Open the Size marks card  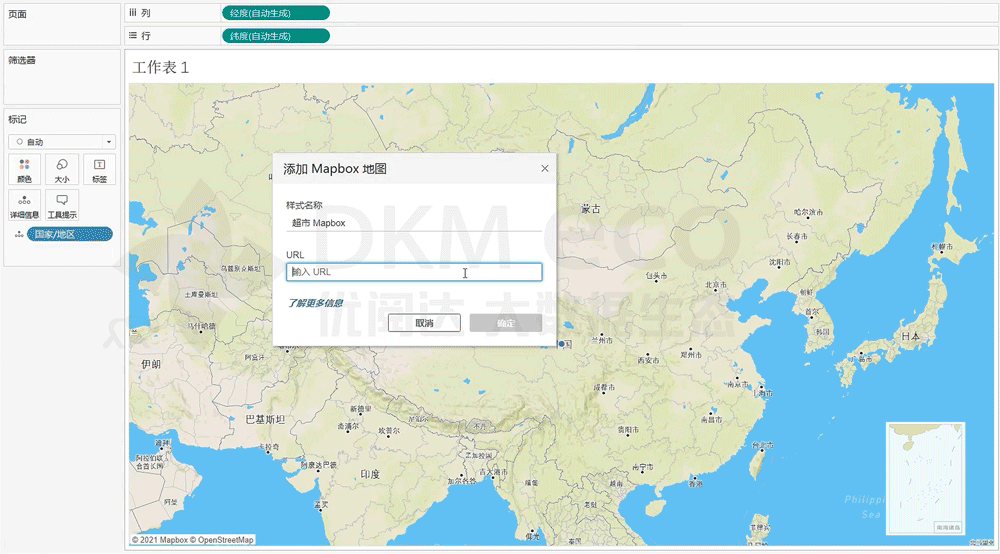[62, 170]
